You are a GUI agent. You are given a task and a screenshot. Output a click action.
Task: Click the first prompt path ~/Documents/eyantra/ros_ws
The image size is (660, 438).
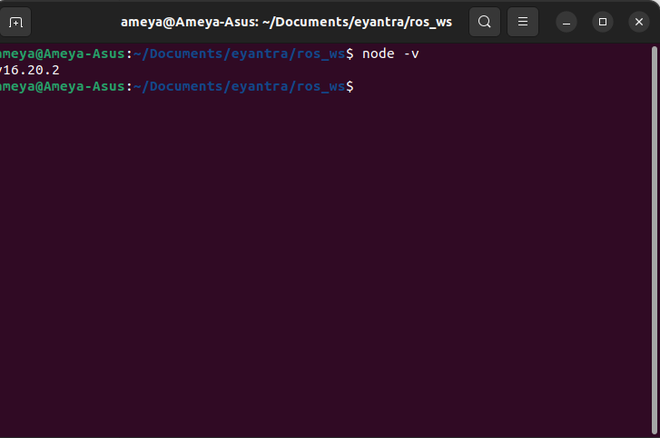pos(239,54)
